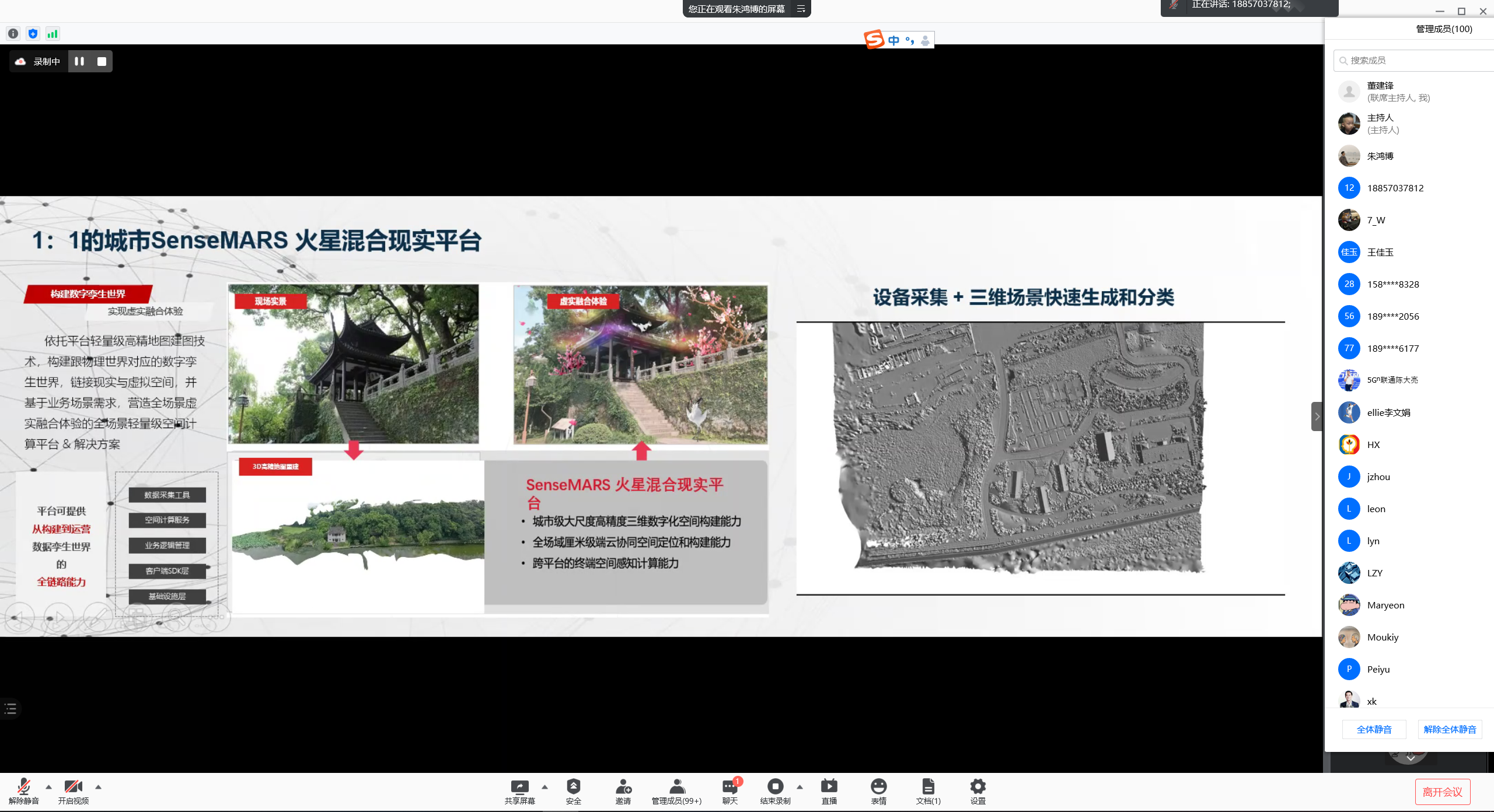Select member 王佳玉 in the list
The width and height of the screenshot is (1494, 812).
[x=1409, y=252]
